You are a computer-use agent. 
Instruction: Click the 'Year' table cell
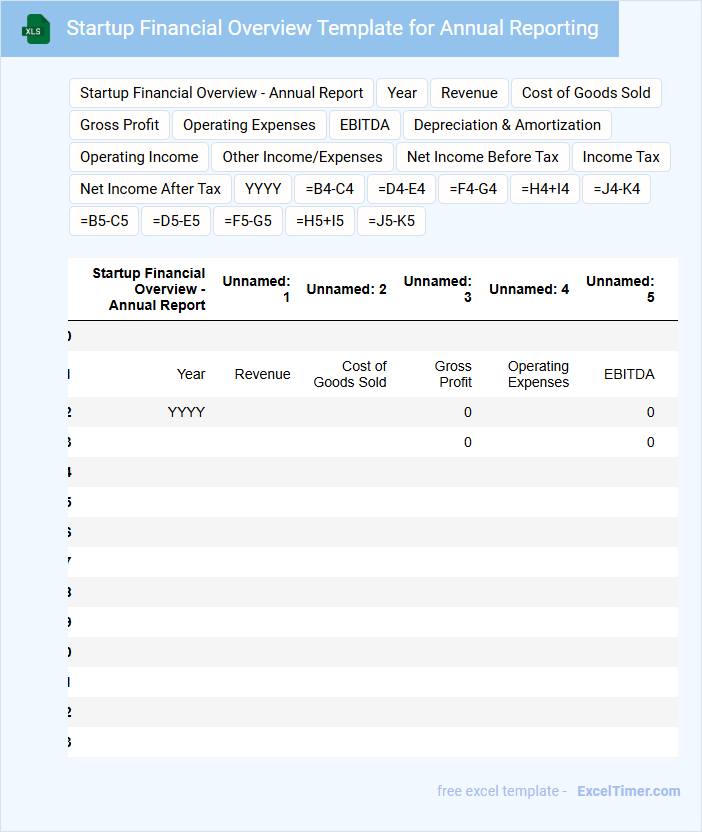191,374
